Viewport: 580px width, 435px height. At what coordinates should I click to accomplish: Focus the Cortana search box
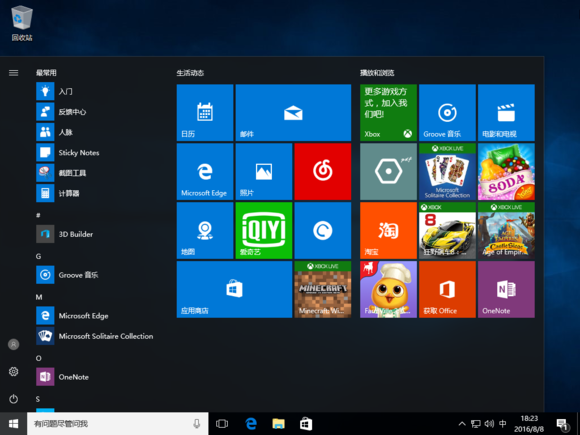tap(118, 424)
